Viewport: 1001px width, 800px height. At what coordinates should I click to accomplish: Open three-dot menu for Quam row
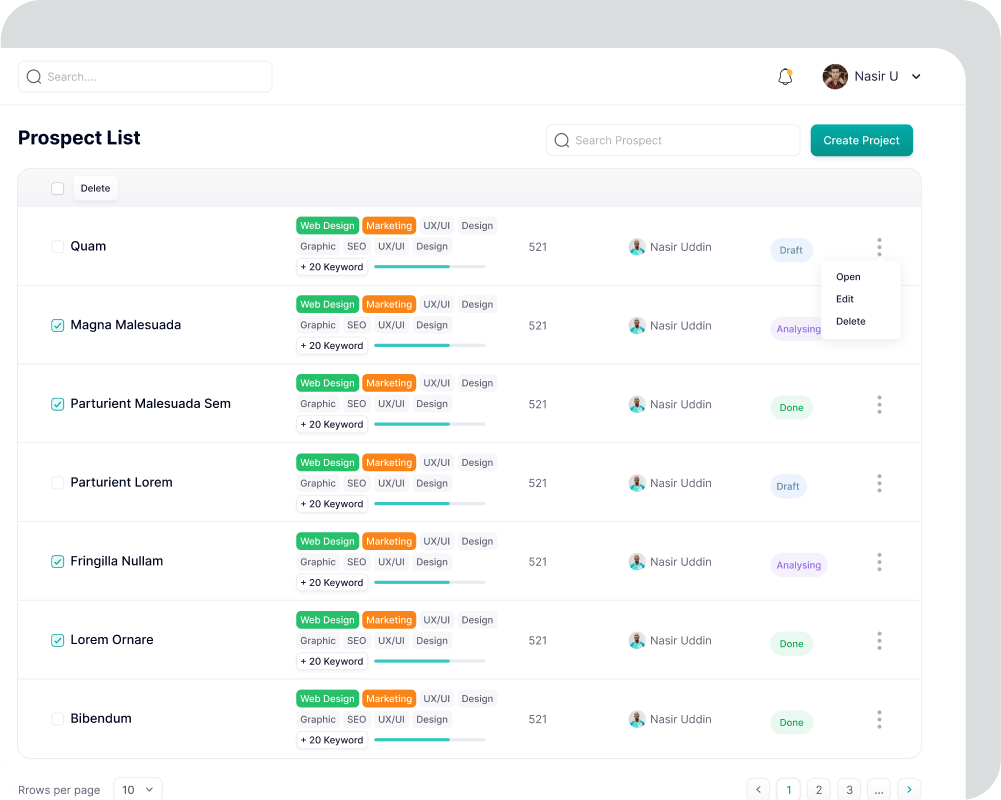[879, 247]
